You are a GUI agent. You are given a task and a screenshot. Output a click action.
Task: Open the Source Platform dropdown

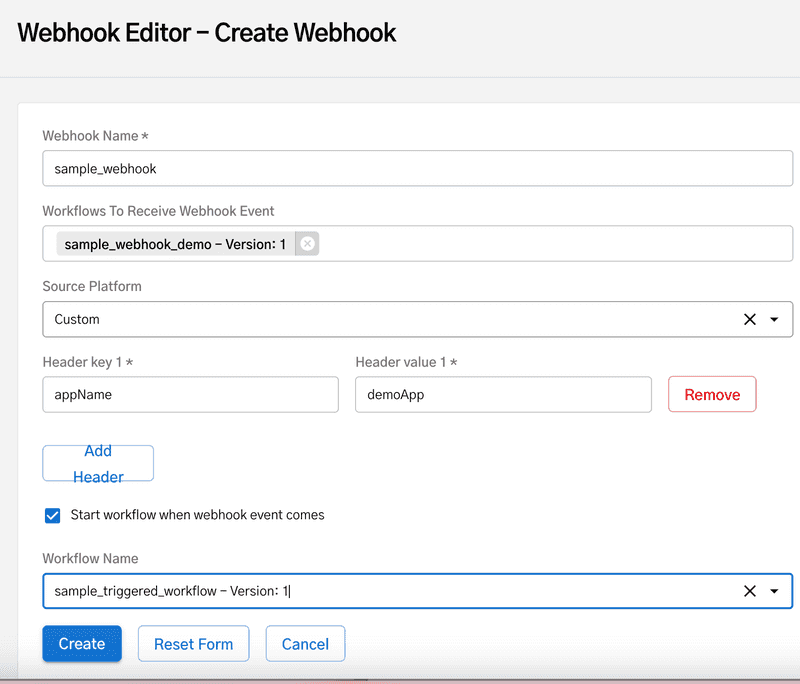(400, 319)
